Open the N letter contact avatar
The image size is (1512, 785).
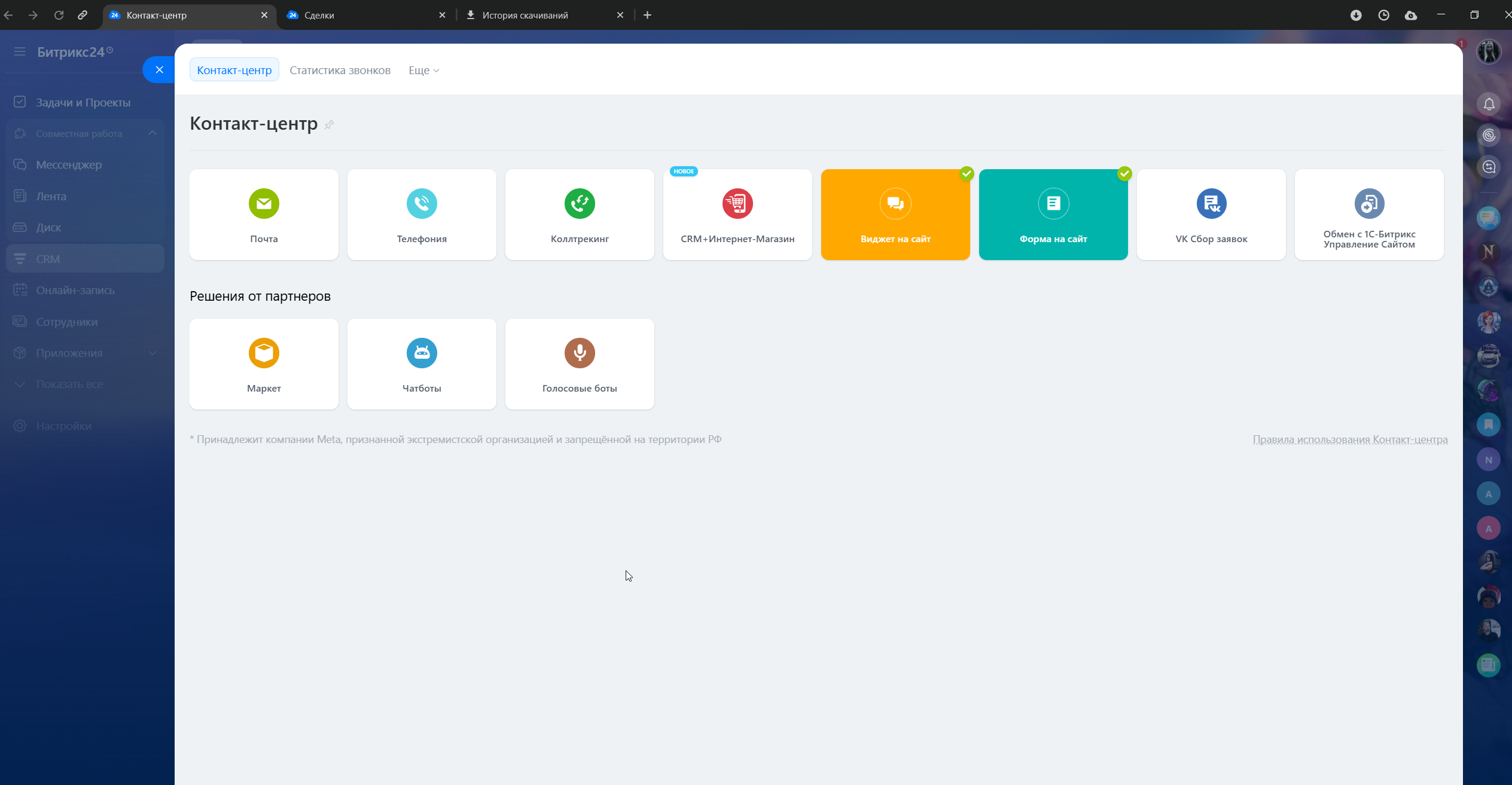point(1489,459)
